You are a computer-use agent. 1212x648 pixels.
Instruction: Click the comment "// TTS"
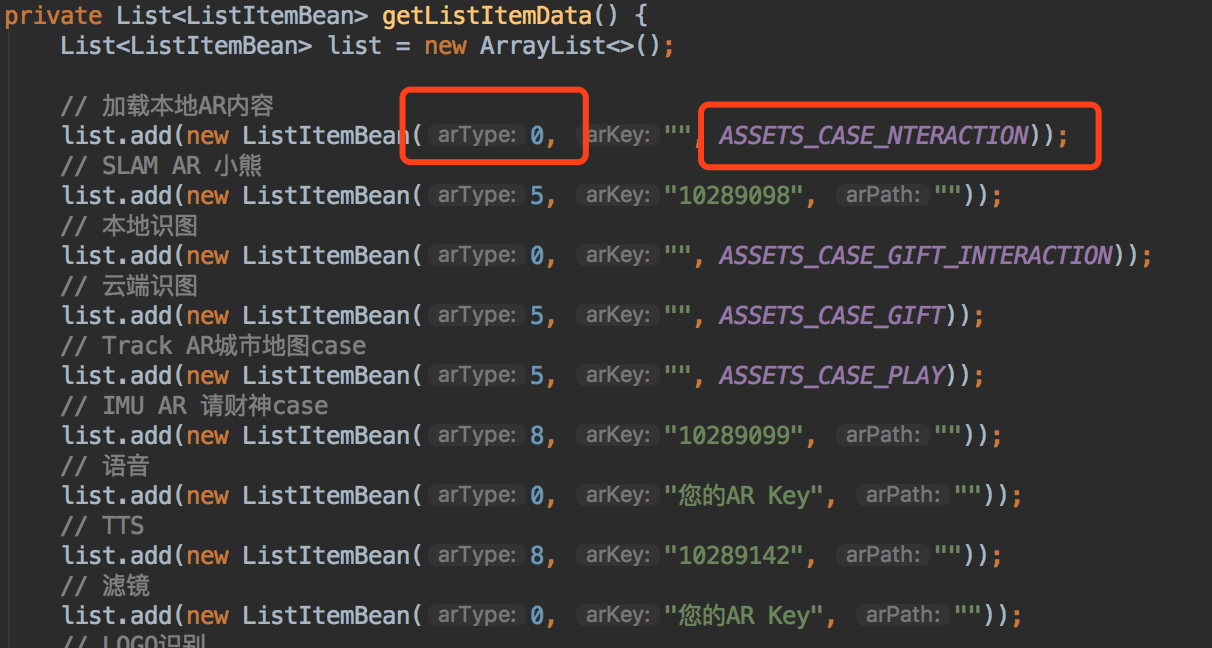(x=102, y=526)
